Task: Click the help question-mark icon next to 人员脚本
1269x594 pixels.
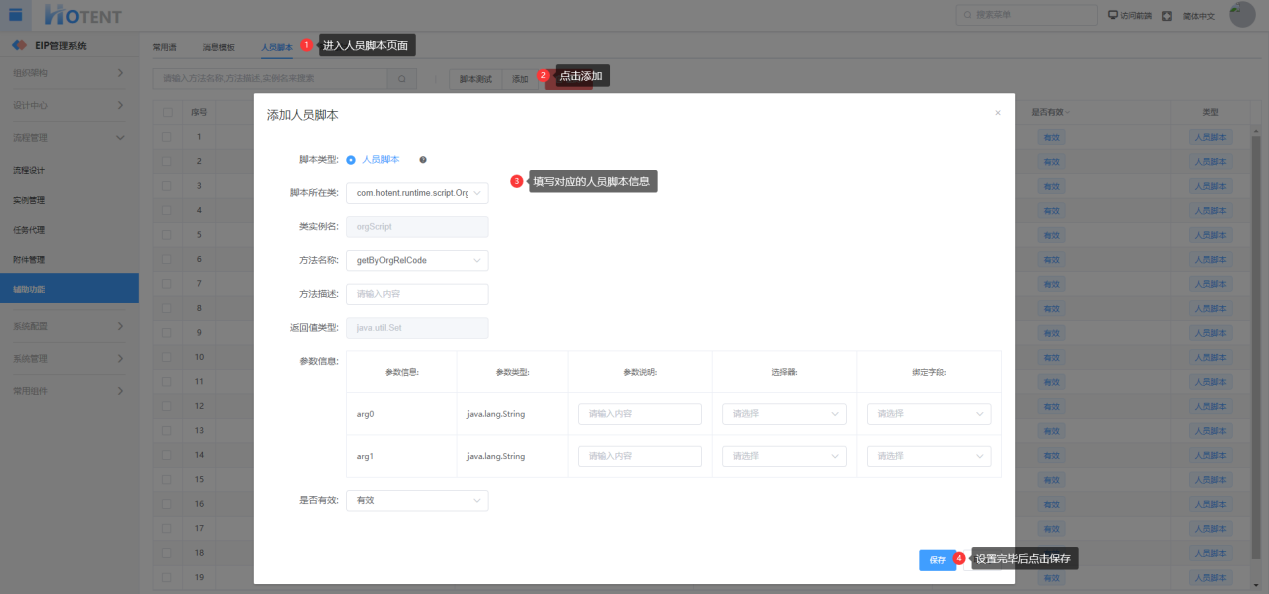Action: (423, 160)
